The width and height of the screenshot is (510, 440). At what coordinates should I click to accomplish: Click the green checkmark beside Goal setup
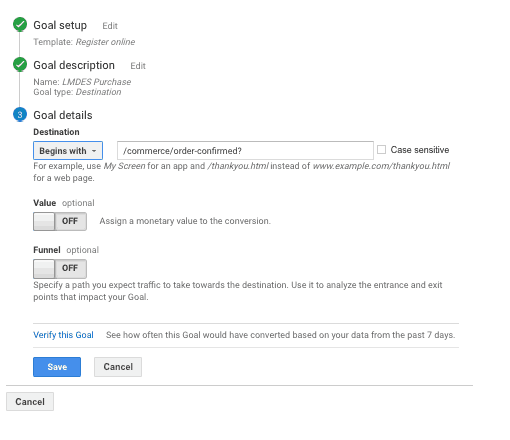coord(20,24)
